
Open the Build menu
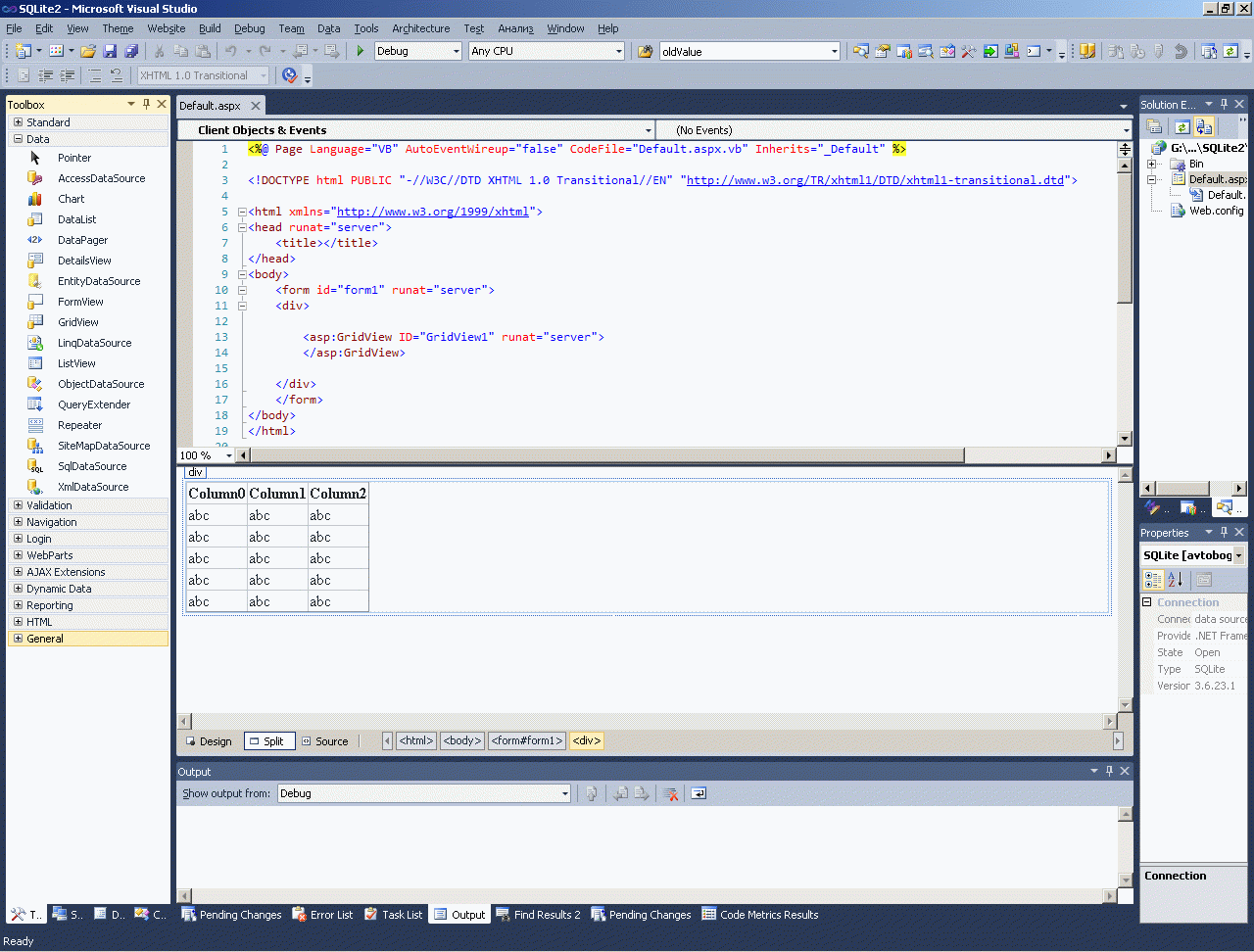click(210, 28)
